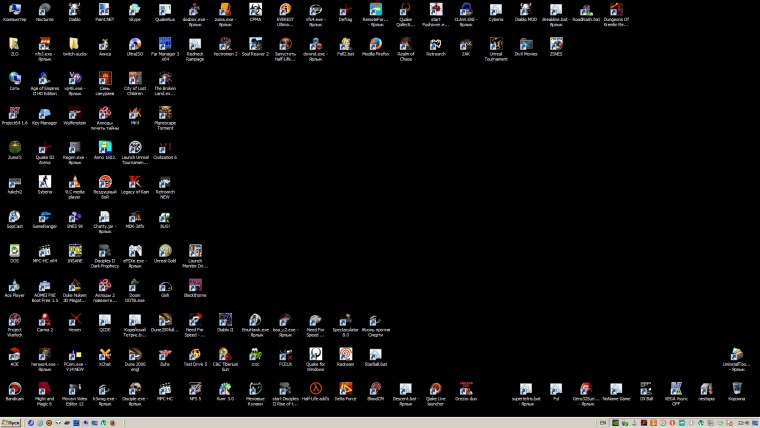Open the ZLO folder
760x428 pixels.
pos(14,44)
